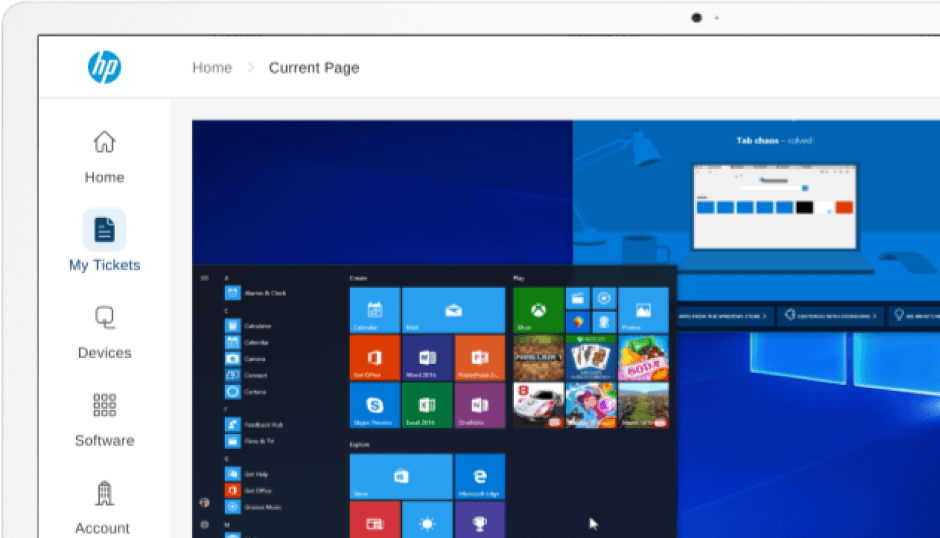Click the Explore group heading
The width and height of the screenshot is (940, 538).
tap(359, 444)
